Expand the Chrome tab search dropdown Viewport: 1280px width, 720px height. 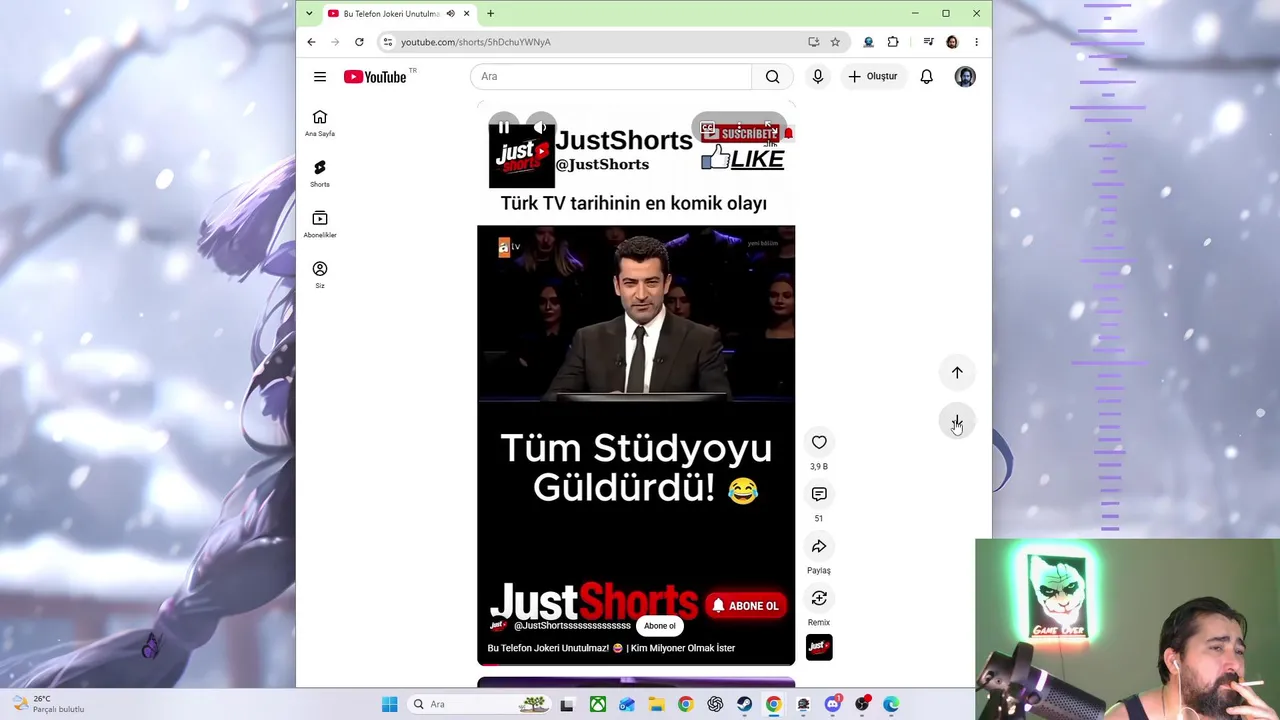click(x=309, y=14)
